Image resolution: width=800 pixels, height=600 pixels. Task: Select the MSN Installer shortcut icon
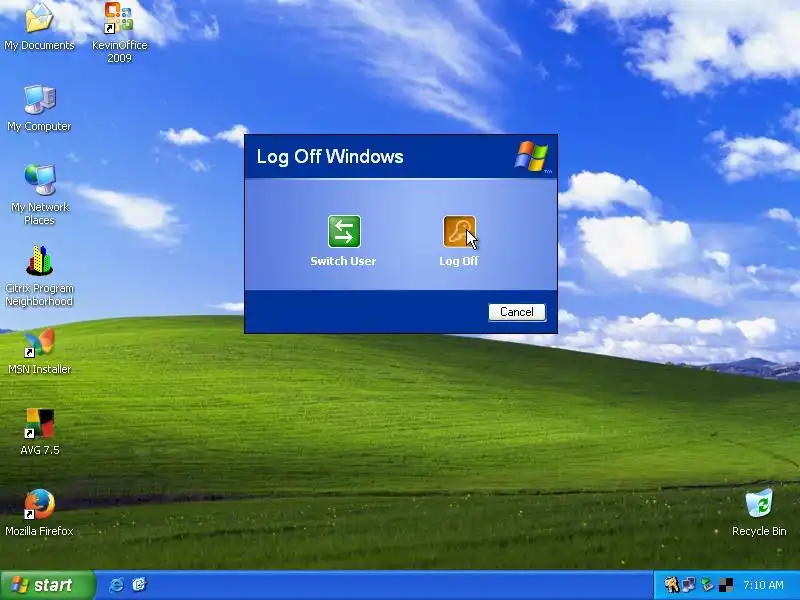39,342
